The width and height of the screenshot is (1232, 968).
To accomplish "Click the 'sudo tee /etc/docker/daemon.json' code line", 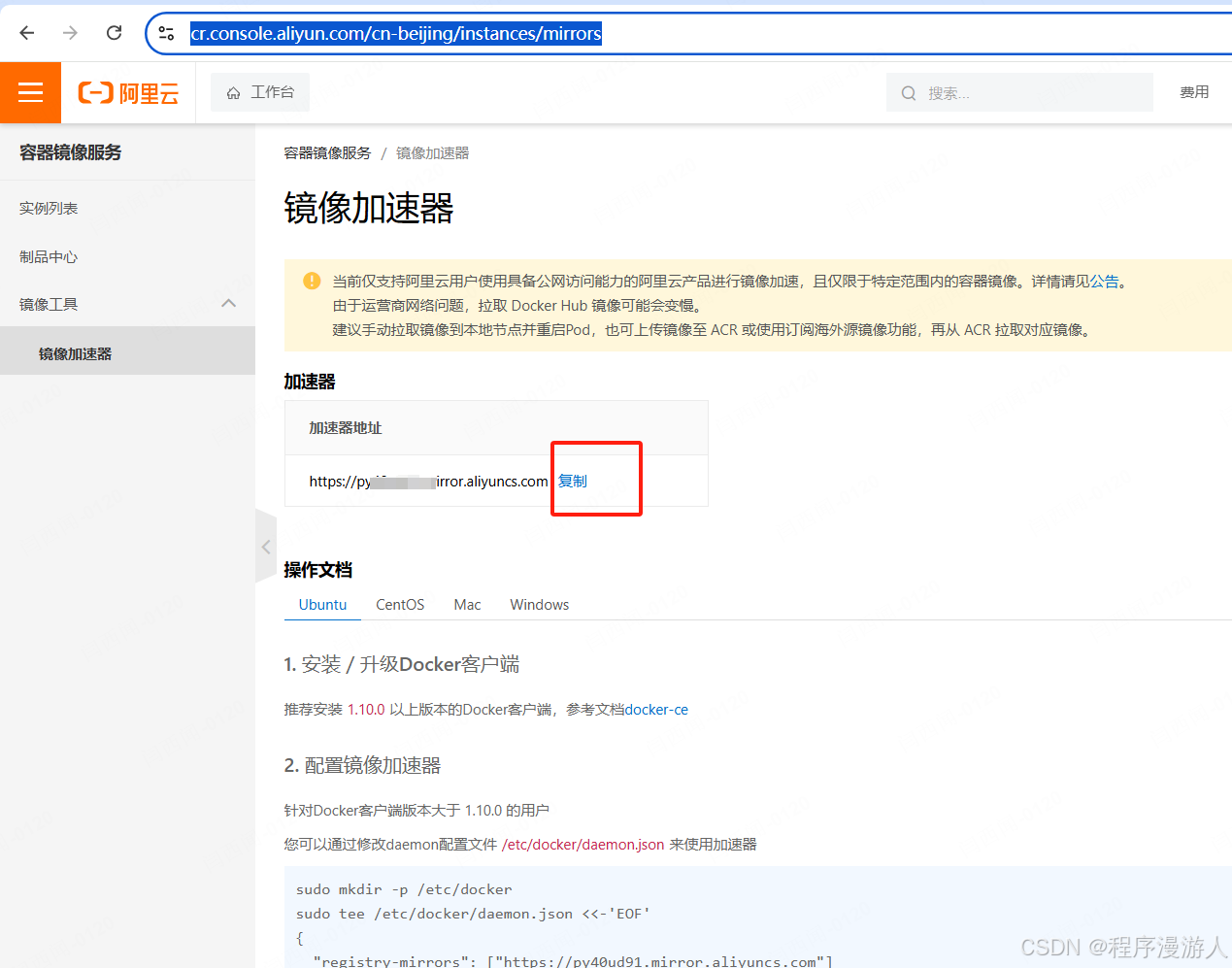I will 473,914.
